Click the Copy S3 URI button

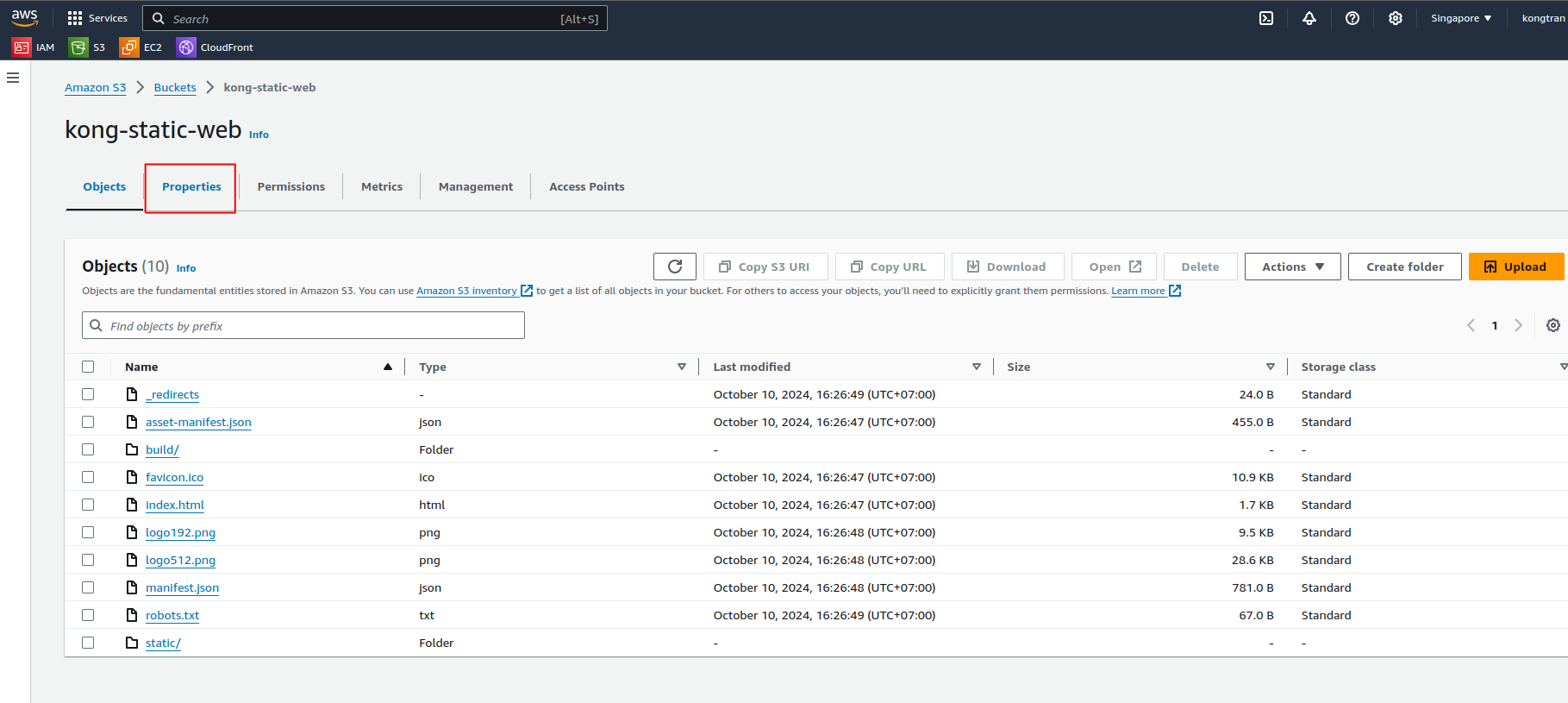[765, 267]
